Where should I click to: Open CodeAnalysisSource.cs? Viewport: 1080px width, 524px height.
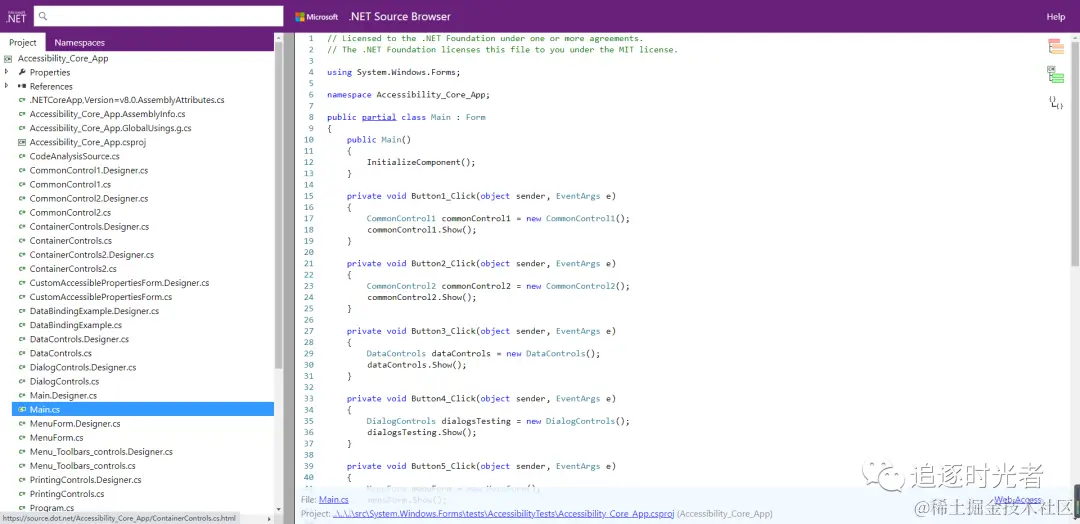coord(74,156)
